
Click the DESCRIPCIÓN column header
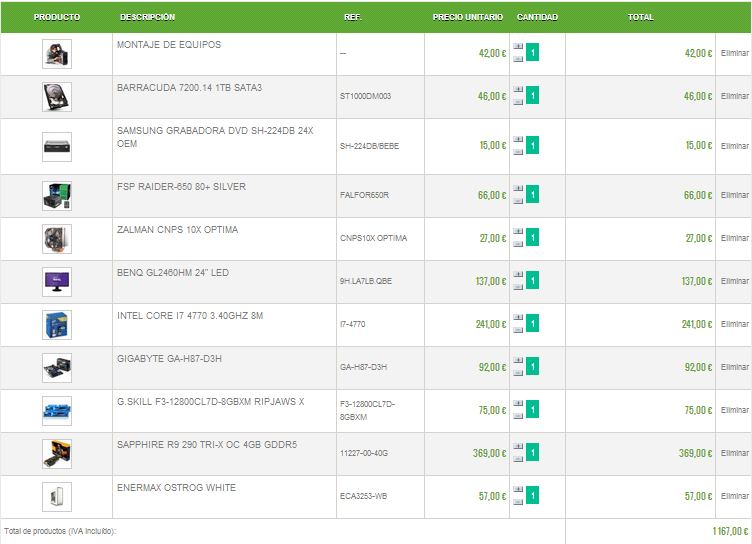click(x=147, y=17)
